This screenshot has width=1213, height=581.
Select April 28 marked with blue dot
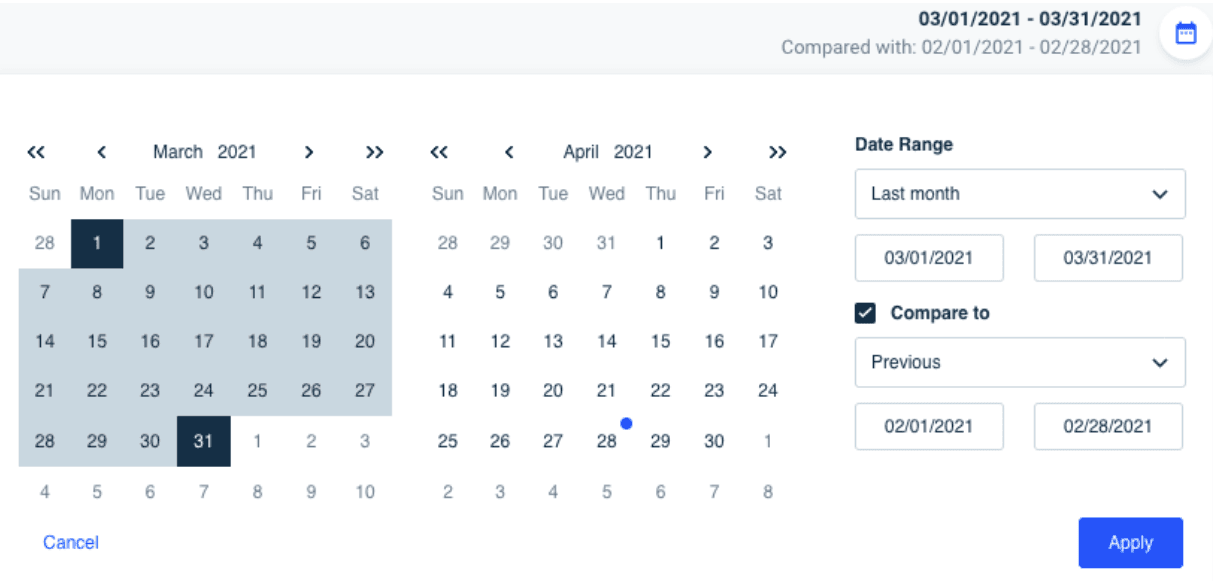[607, 441]
